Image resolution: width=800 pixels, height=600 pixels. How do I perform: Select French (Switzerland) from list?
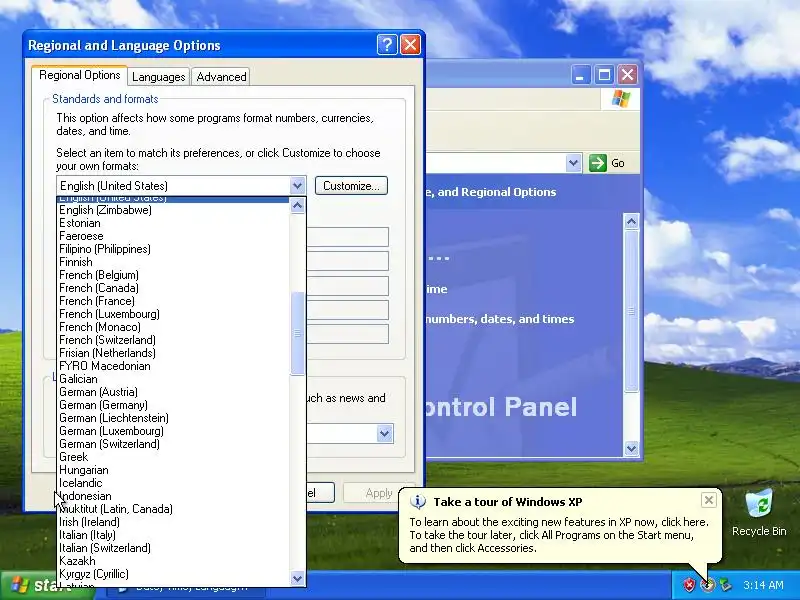click(x=173, y=340)
